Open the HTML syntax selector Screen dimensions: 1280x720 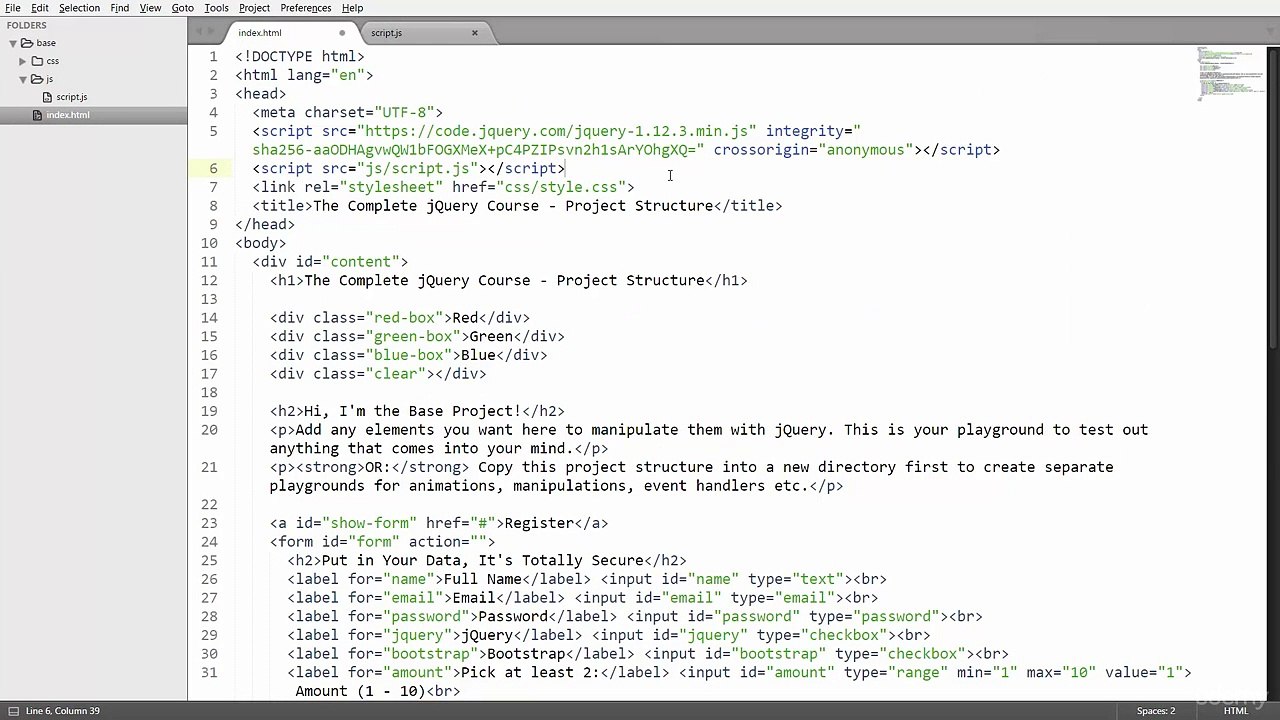(1235, 711)
